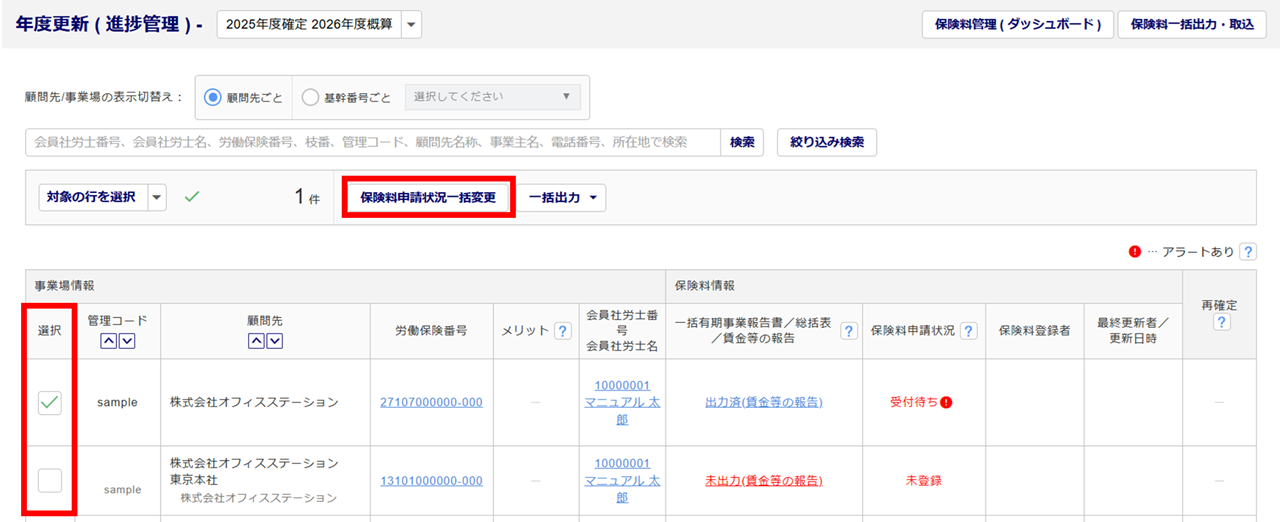Click help icon under 再確定 header
This screenshot has width=1280, height=522.
pyautogui.click(x=1221, y=322)
